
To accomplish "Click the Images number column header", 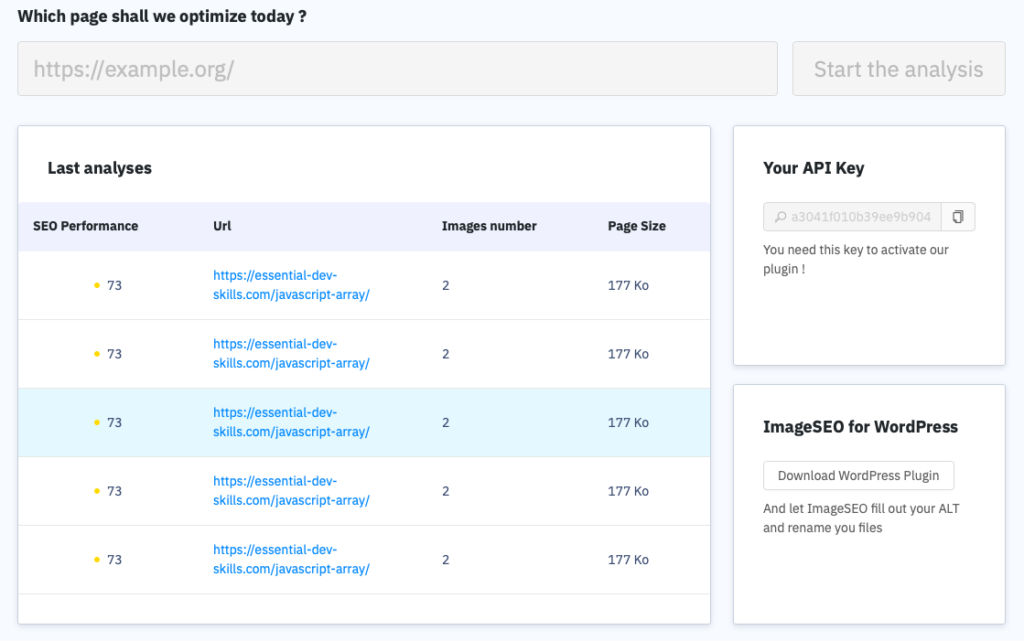I will (489, 226).
